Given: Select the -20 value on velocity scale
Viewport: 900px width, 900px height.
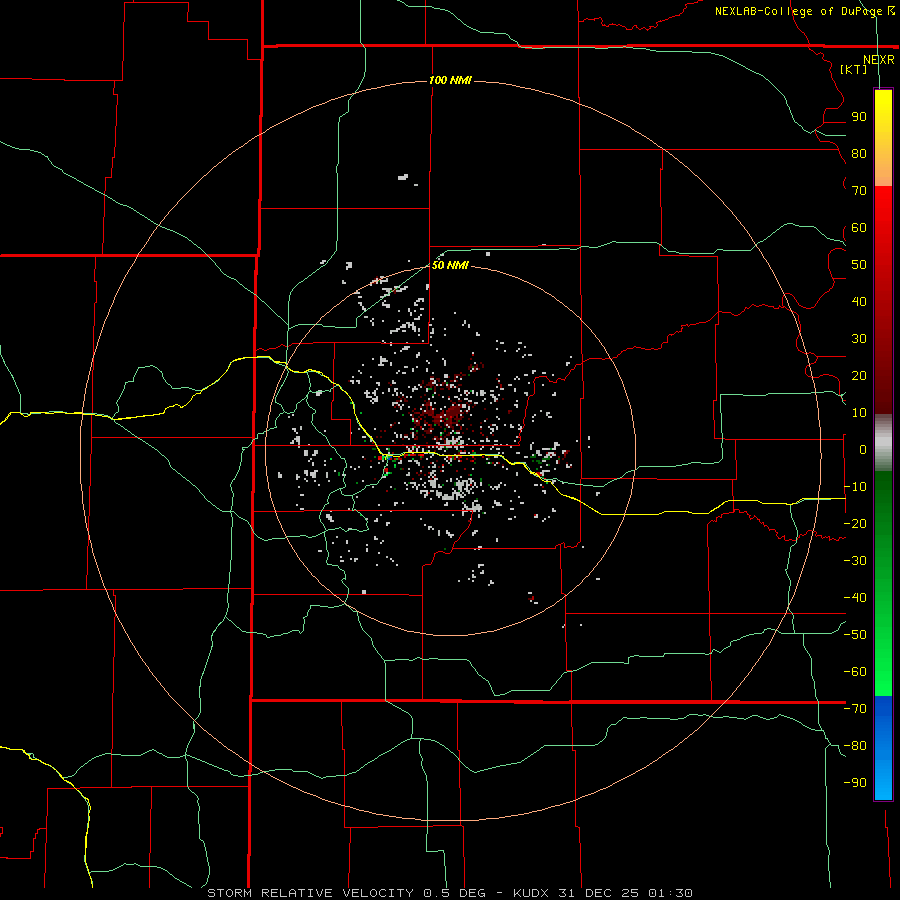Looking at the screenshot, I should [855, 524].
